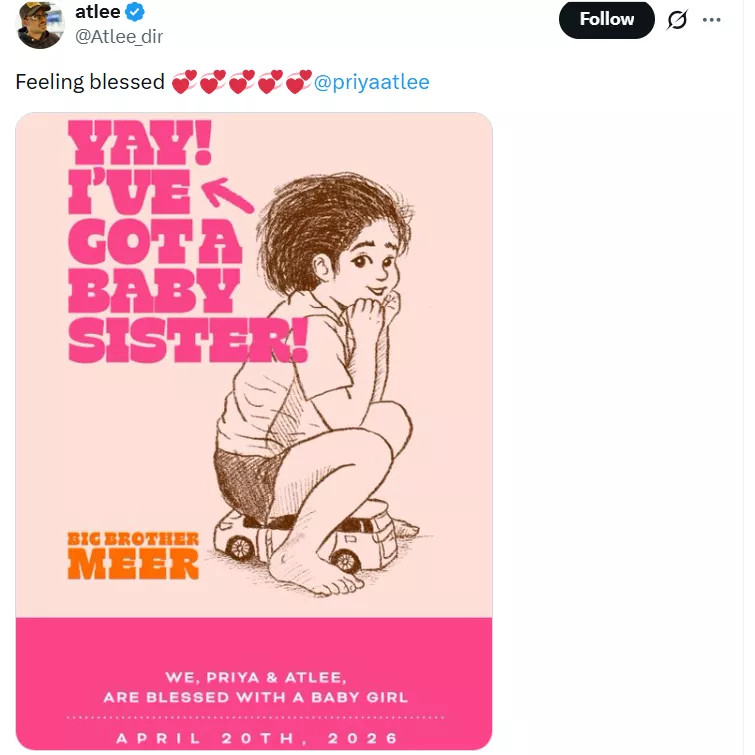Image resolution: width=755 pixels, height=755 pixels.
Task: Open the Grok explain icon
Action: pos(677,20)
